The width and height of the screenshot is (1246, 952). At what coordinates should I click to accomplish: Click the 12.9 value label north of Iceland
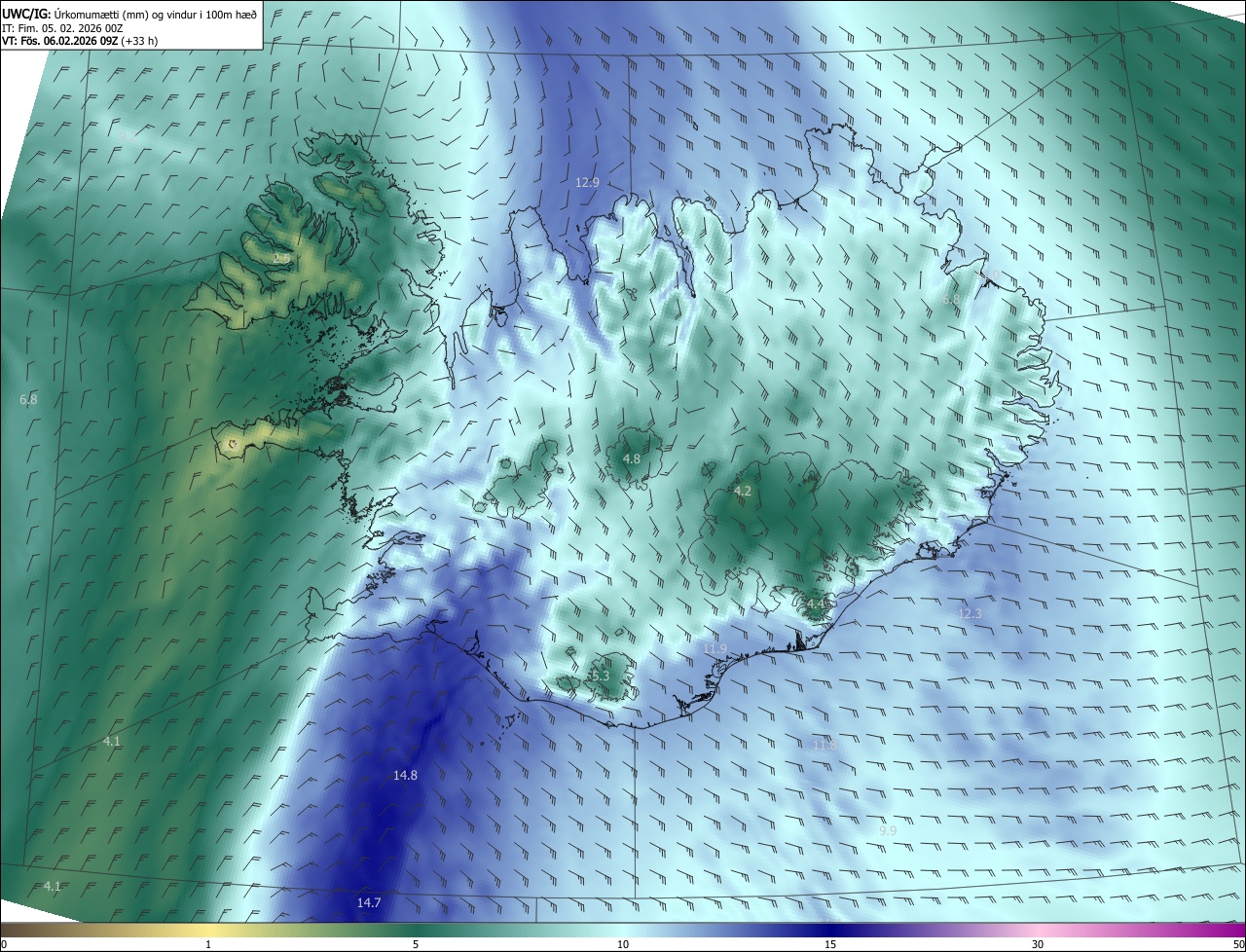click(587, 182)
